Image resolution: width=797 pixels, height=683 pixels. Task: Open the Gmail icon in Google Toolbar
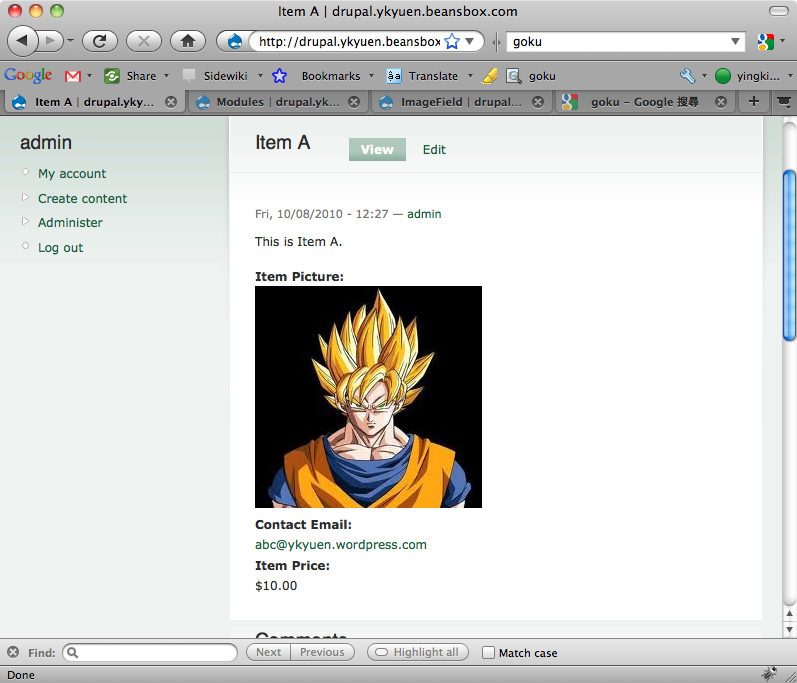coord(73,75)
